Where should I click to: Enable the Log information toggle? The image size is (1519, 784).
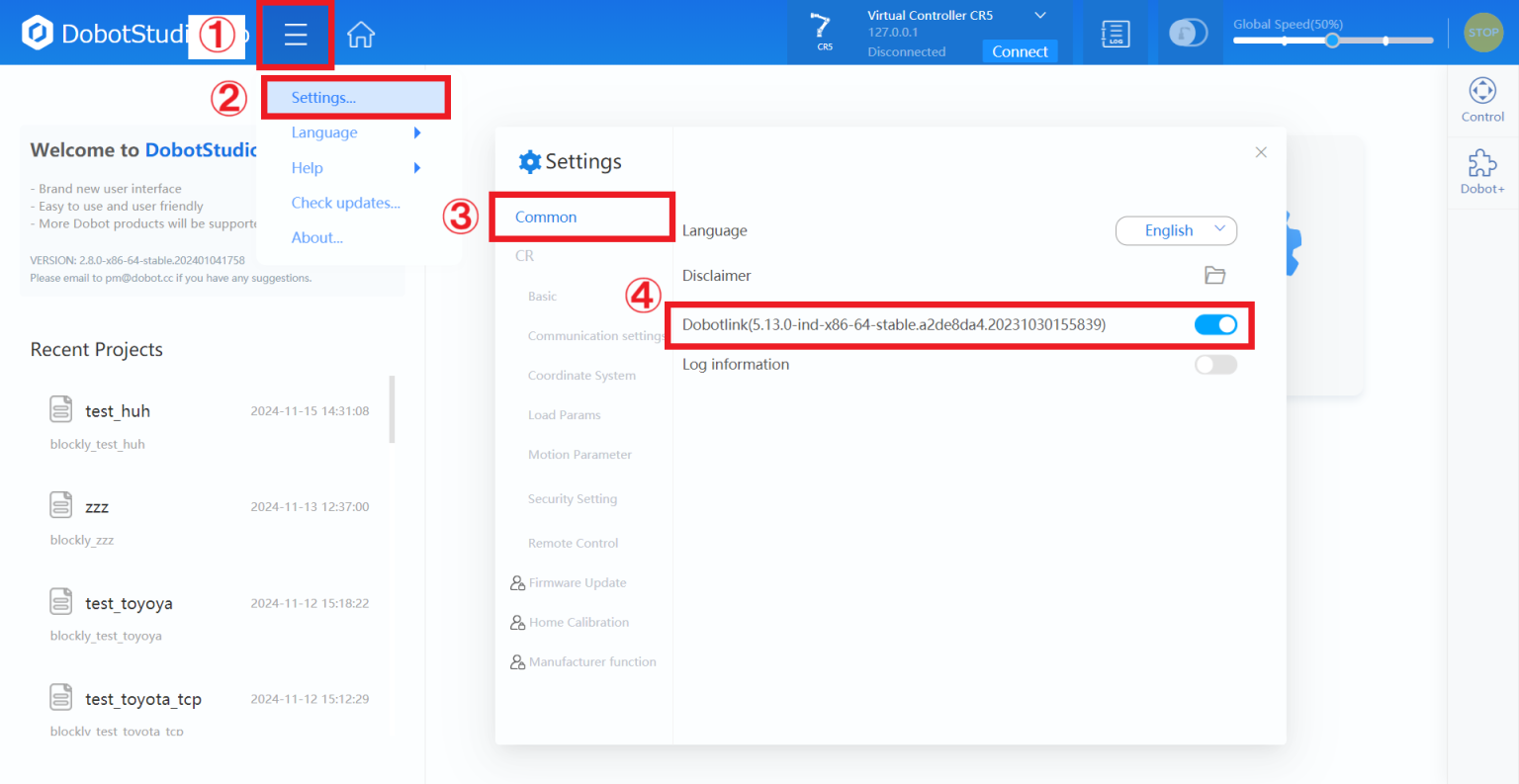1215,365
